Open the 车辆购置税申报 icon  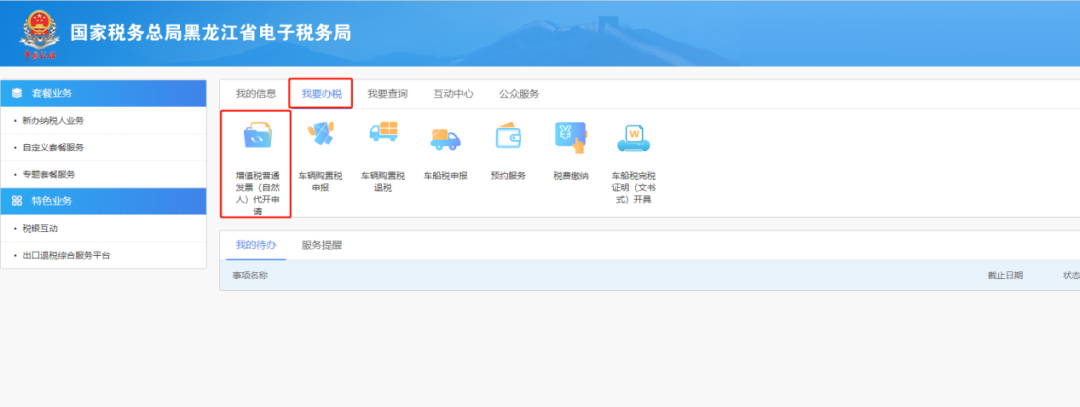[x=320, y=135]
